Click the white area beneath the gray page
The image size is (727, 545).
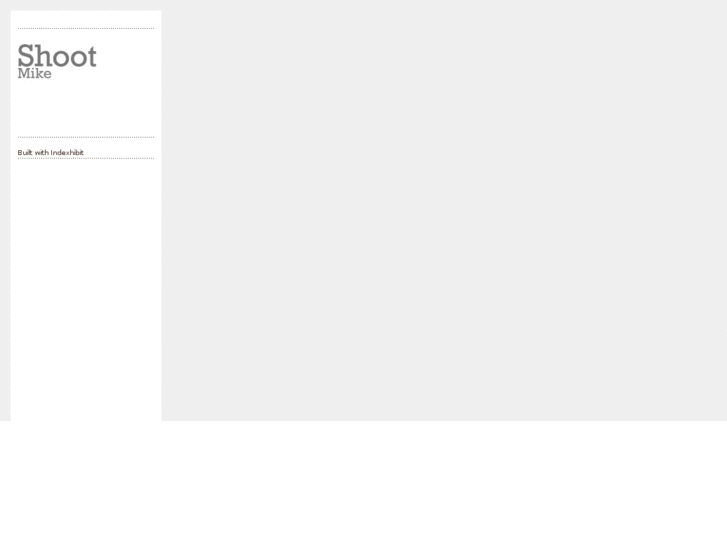point(364,483)
